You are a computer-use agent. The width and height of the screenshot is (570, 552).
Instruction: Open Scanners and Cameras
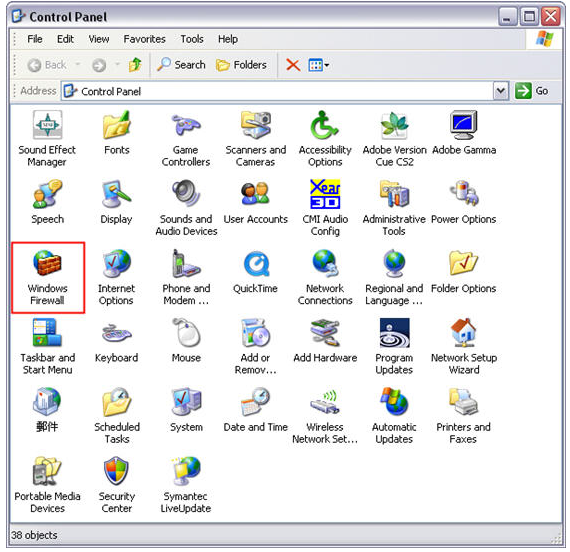256,139
